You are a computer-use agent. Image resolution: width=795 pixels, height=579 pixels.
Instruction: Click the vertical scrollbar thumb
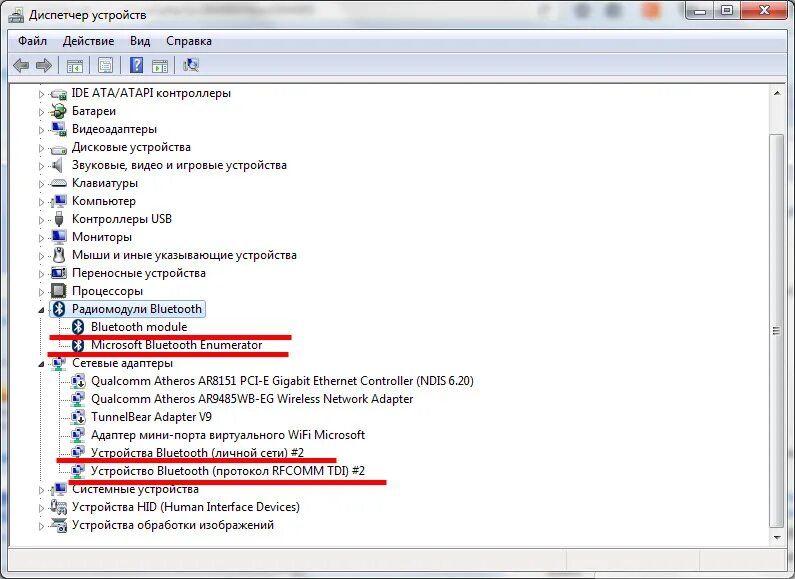click(776, 331)
